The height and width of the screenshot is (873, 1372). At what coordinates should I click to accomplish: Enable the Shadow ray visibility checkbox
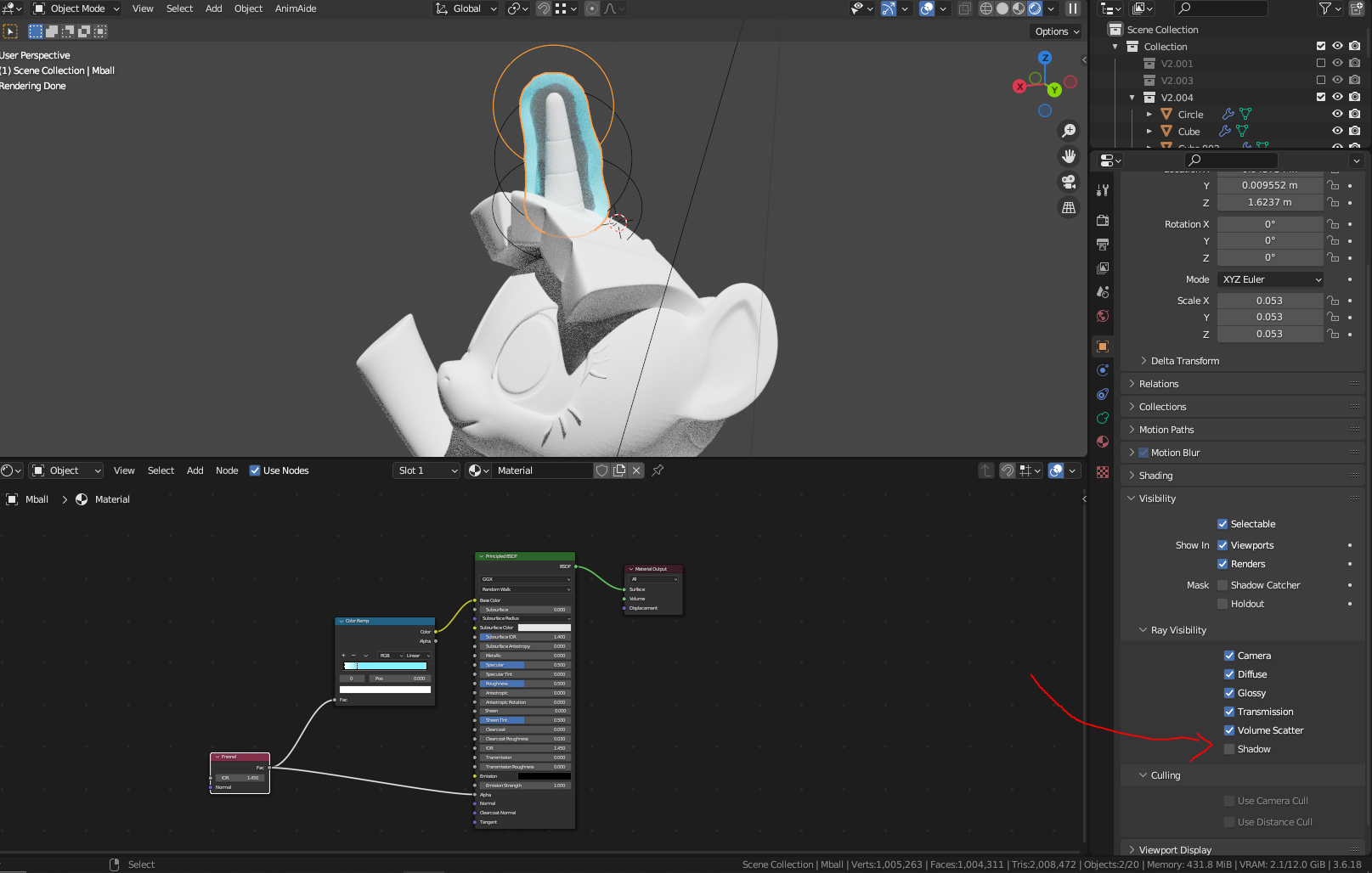[x=1229, y=749]
